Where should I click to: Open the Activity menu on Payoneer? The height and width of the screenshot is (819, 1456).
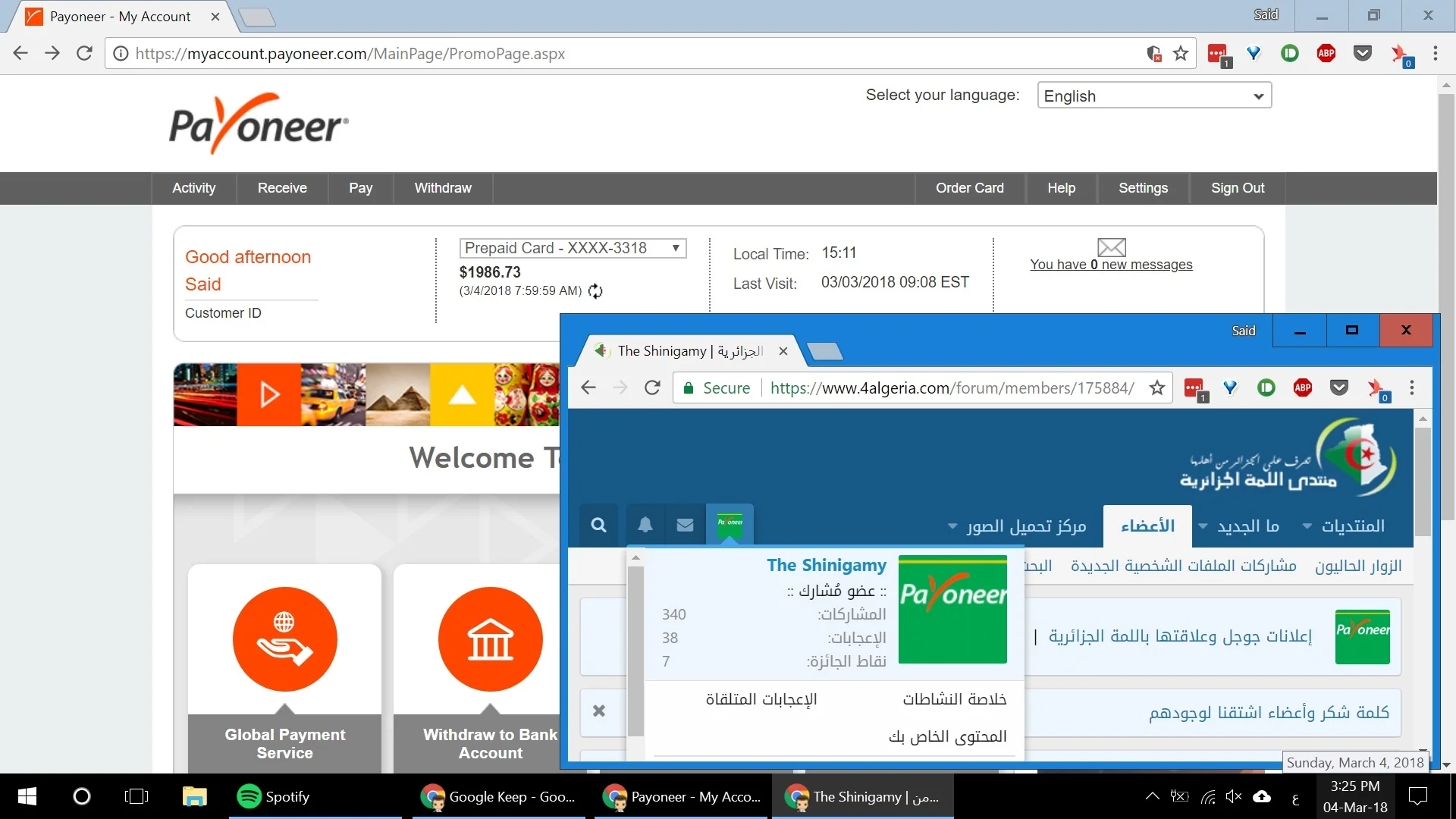193,188
